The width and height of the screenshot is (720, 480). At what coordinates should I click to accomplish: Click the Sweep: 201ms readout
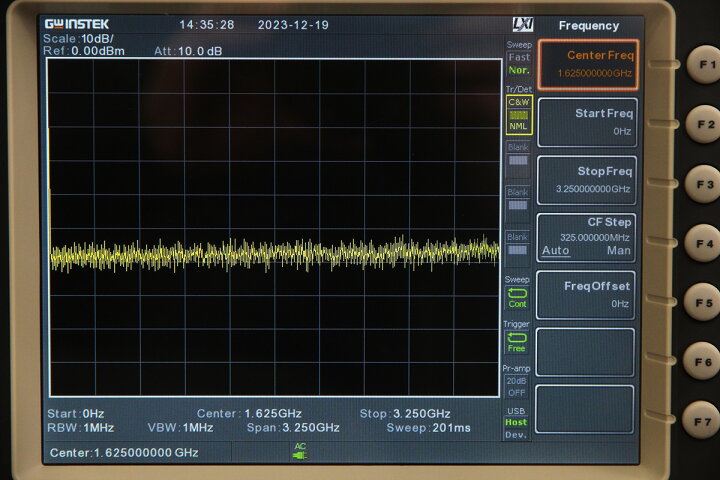point(428,428)
